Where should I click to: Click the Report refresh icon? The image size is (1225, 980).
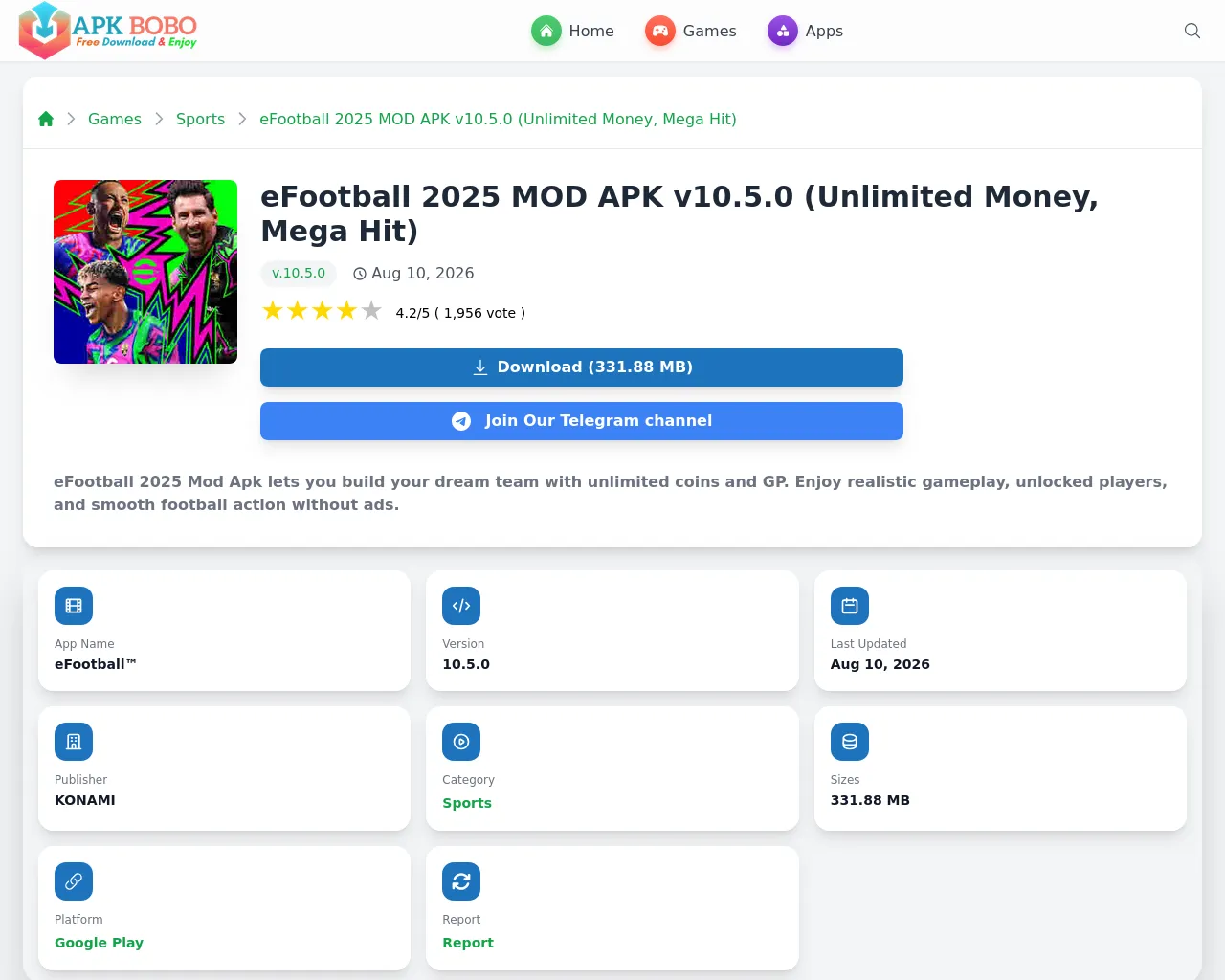coord(461,881)
